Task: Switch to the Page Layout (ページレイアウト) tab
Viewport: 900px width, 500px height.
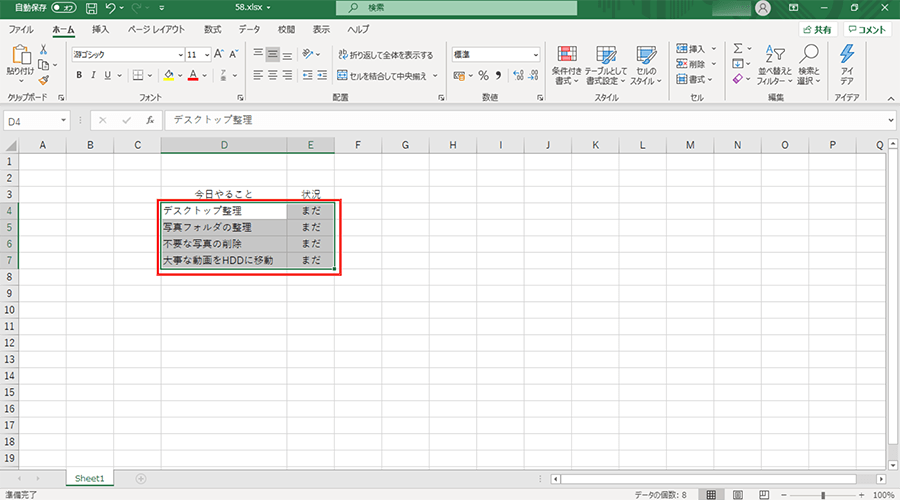Action: point(156,29)
